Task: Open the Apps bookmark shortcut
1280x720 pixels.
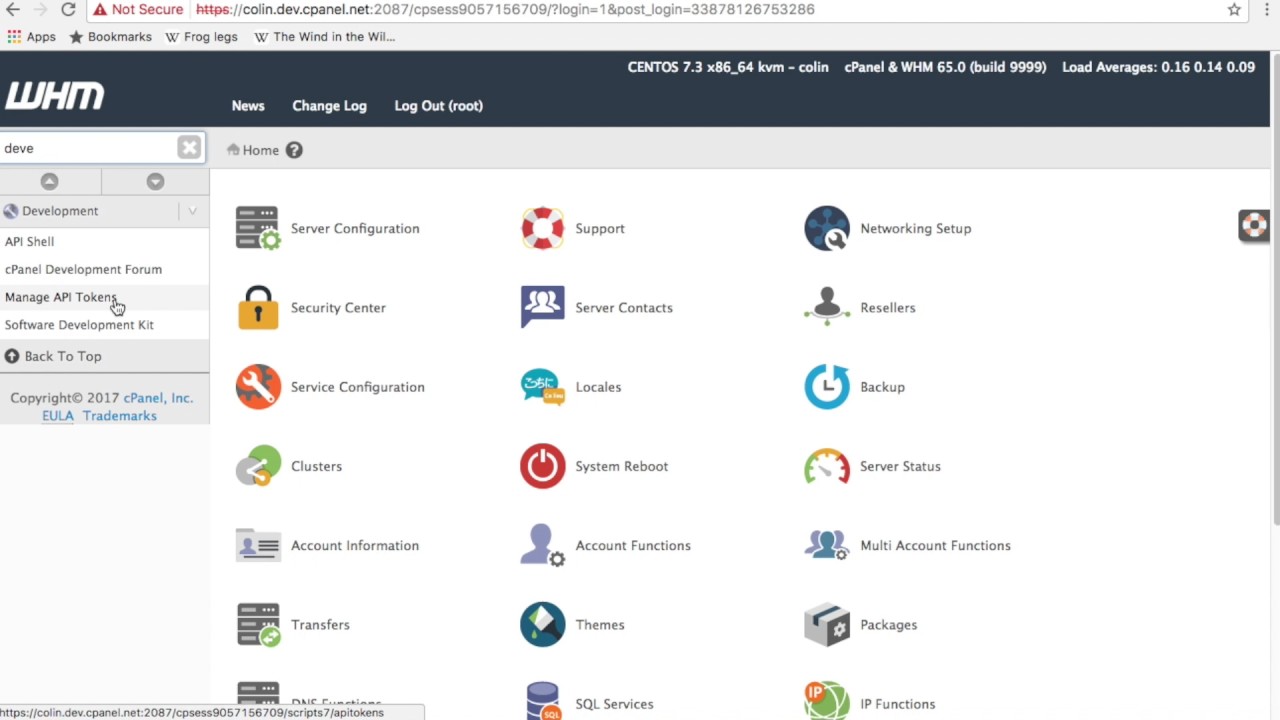Action: (31, 37)
